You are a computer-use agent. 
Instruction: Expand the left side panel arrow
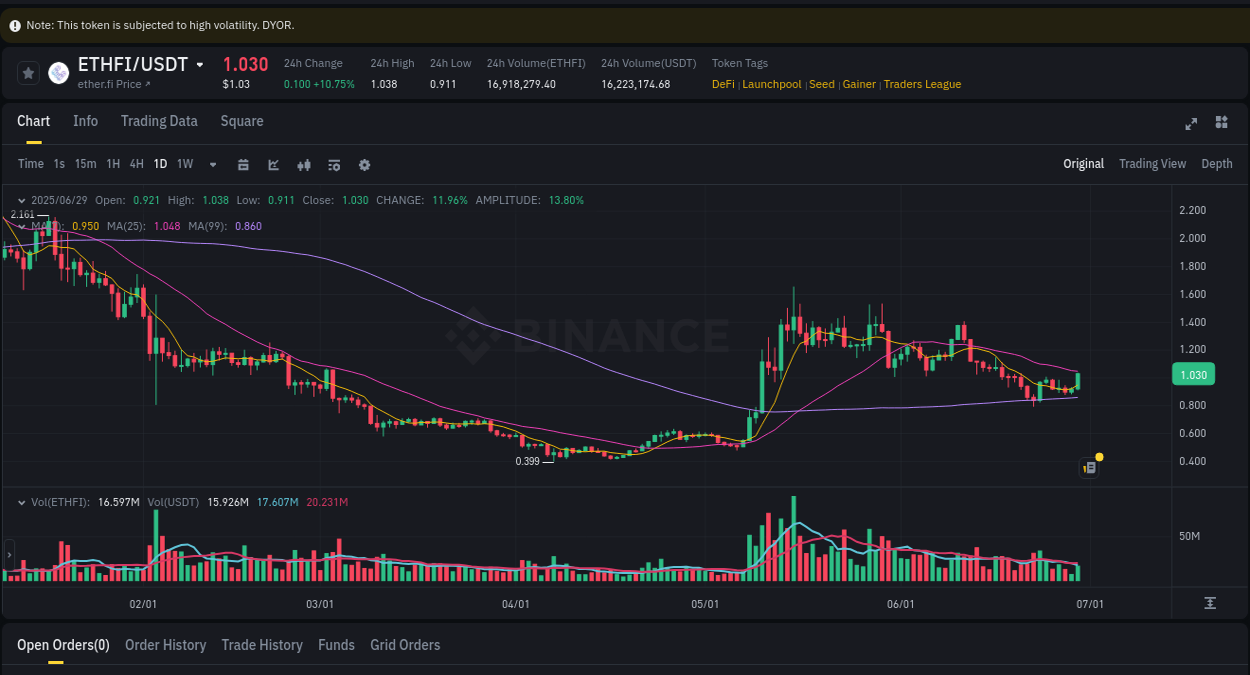click(x=9, y=553)
